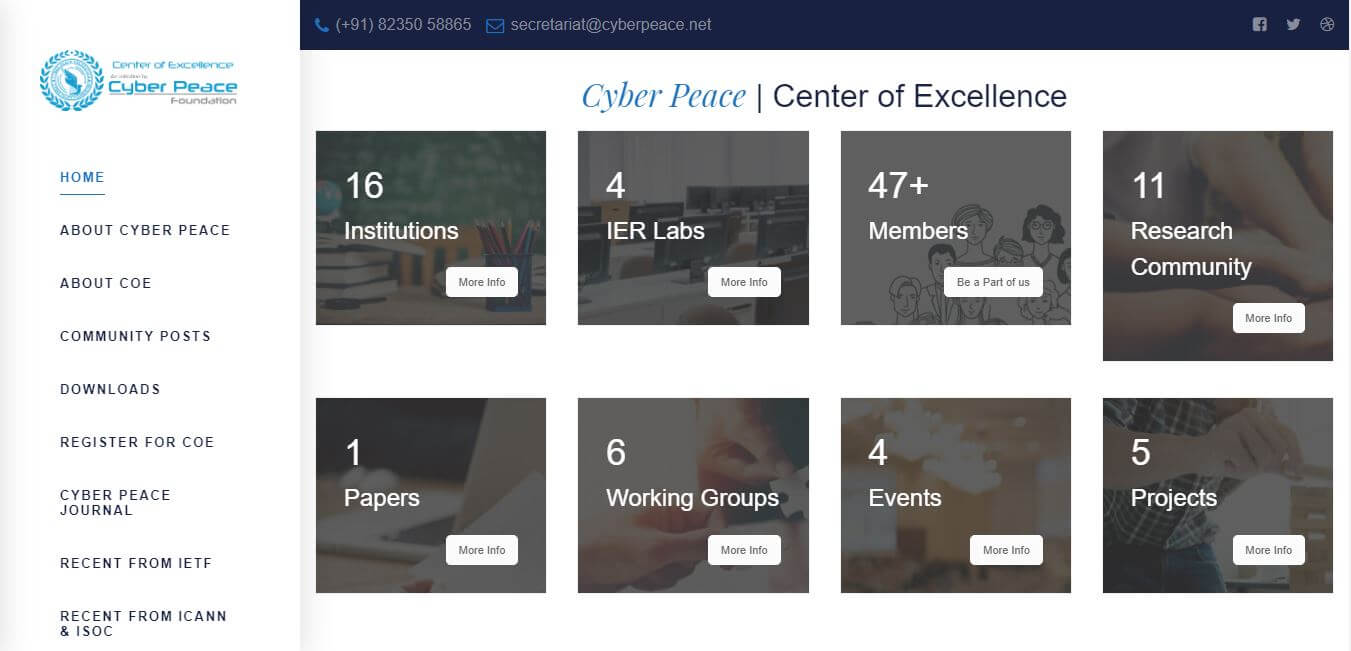The image size is (1351, 651).
Task: Select the Home menu item
Action: (x=82, y=177)
